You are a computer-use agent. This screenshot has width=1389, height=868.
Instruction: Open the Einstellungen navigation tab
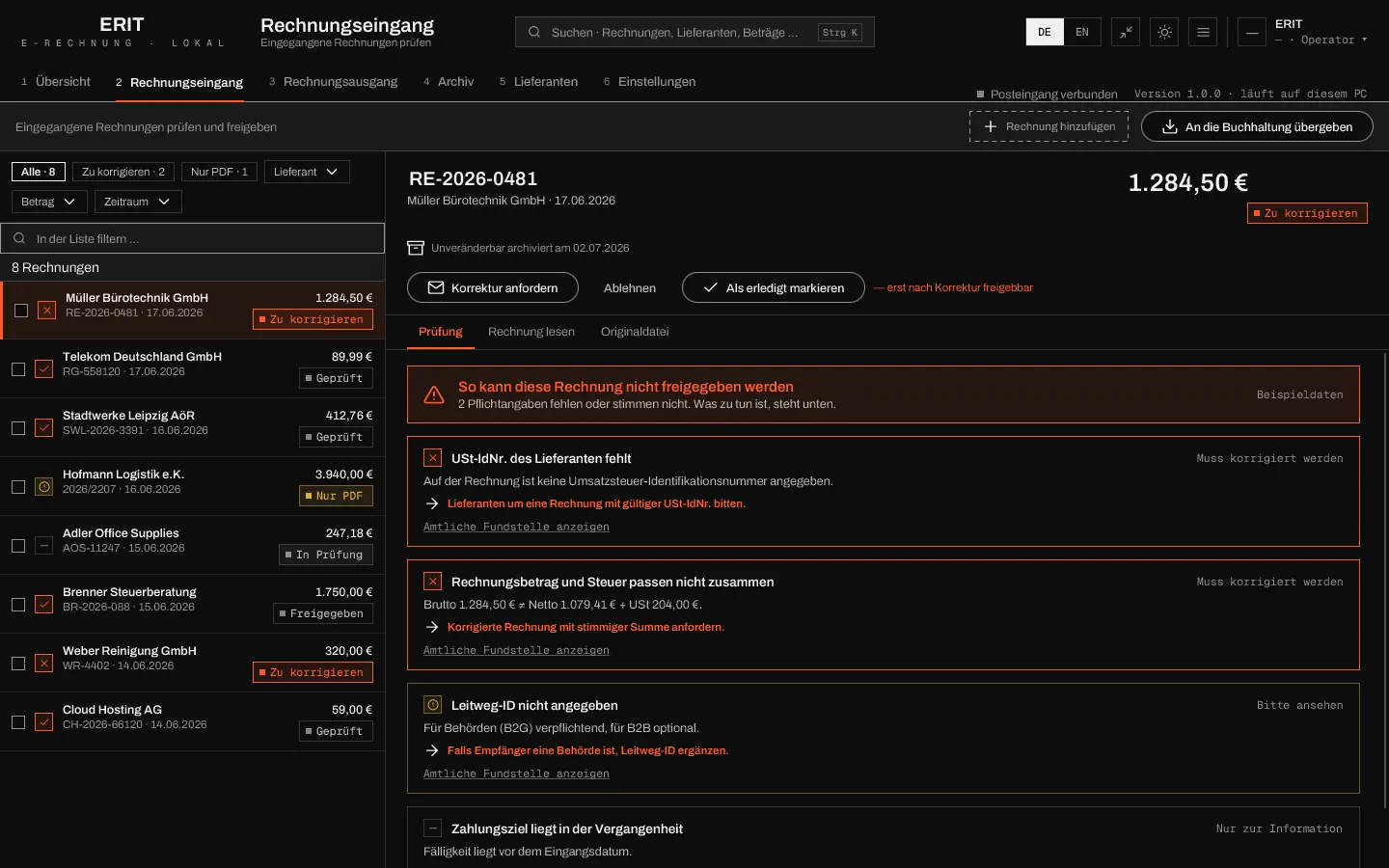click(x=649, y=82)
